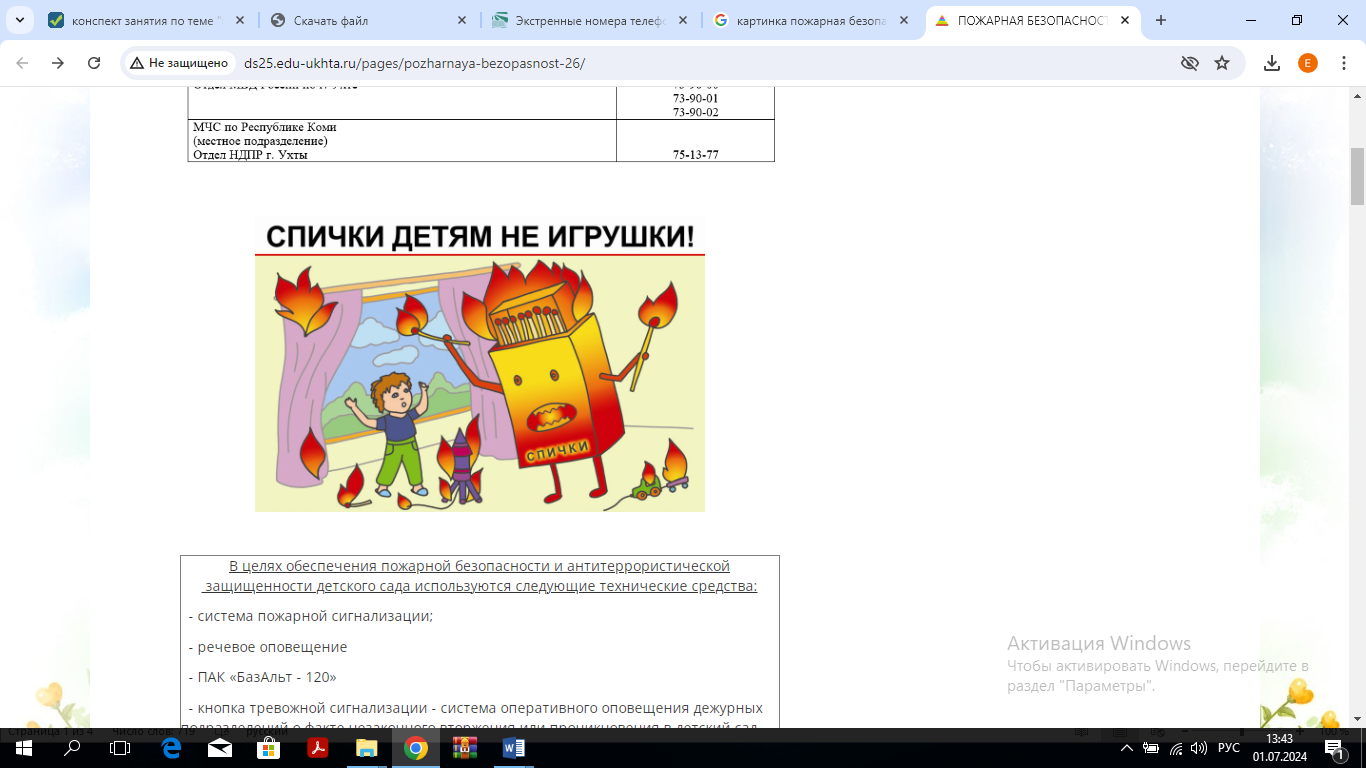Click the 'Отдел НДПР г. Ухты' text
The width and height of the screenshot is (1366, 768).
point(250,155)
